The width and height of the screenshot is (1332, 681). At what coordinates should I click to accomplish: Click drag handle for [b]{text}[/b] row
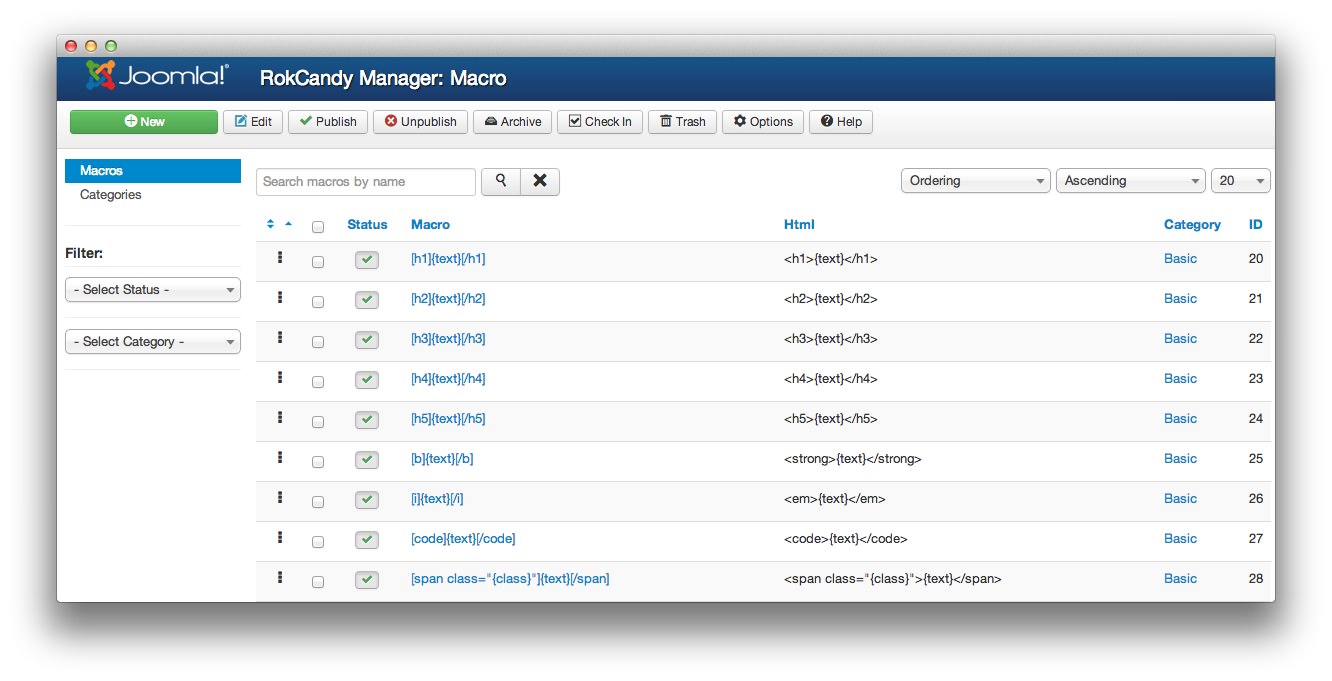click(x=280, y=458)
